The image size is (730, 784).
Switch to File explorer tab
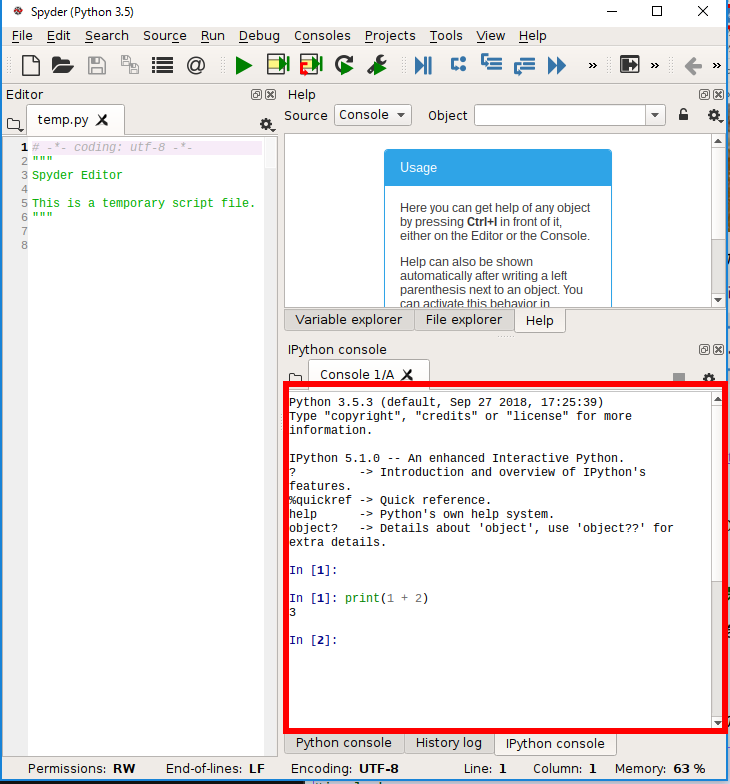pyautogui.click(x=464, y=320)
